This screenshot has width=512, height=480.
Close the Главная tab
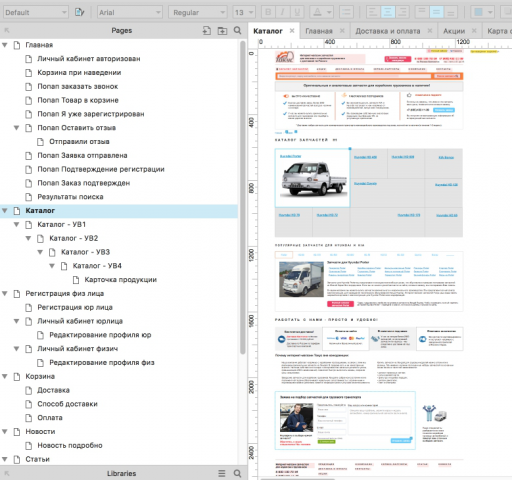pyautogui.click(x=342, y=31)
